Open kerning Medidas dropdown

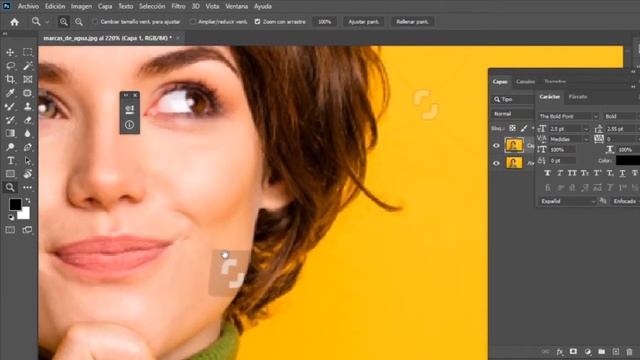click(x=586, y=139)
